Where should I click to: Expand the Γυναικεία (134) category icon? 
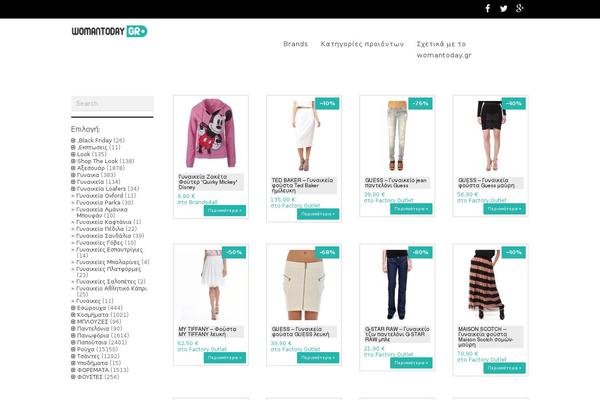coord(73,182)
